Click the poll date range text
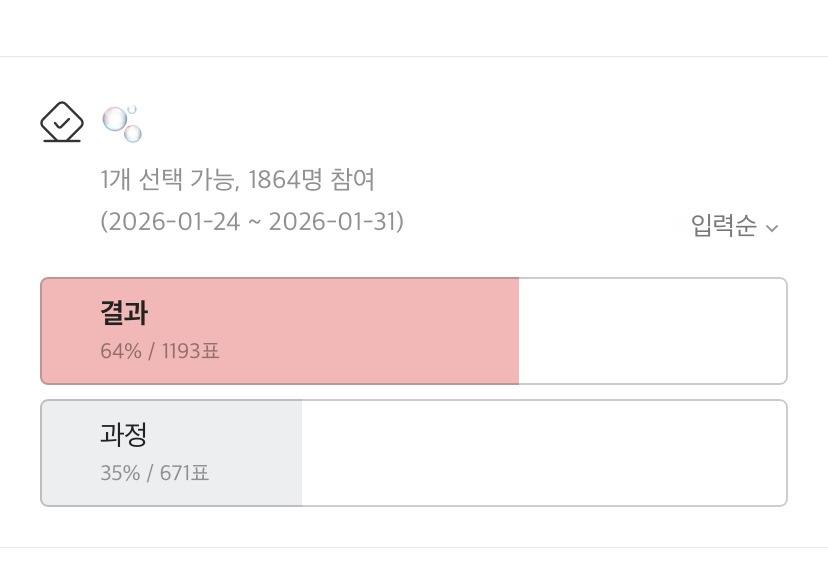828x574 pixels. click(x=252, y=222)
